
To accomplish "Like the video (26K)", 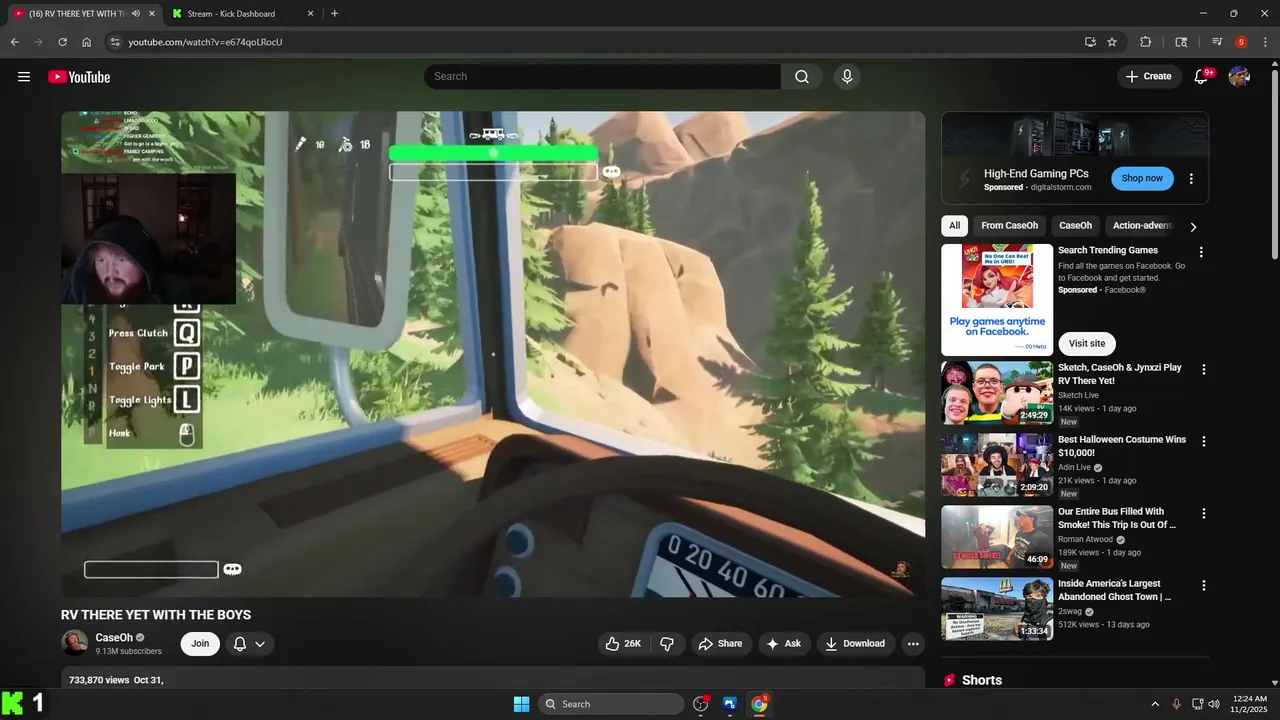I will tap(623, 644).
